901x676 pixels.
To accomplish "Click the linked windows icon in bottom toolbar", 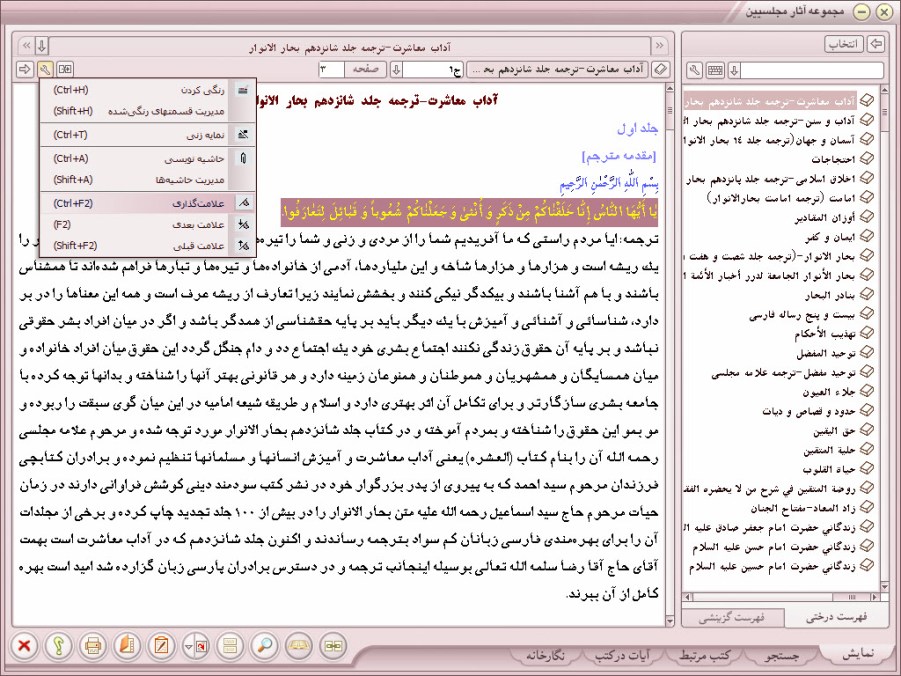I will 333,646.
